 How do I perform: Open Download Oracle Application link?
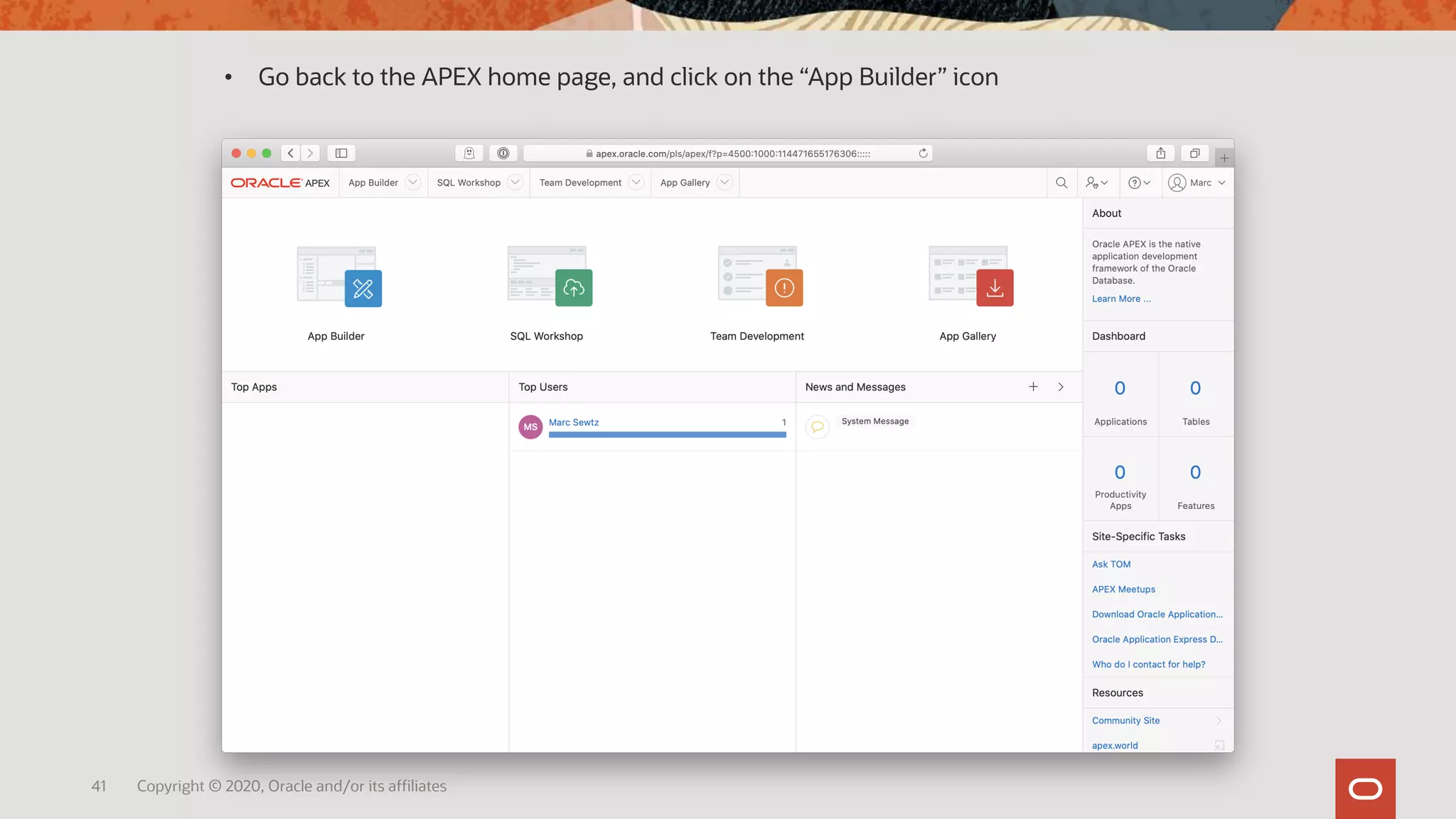(x=1157, y=614)
